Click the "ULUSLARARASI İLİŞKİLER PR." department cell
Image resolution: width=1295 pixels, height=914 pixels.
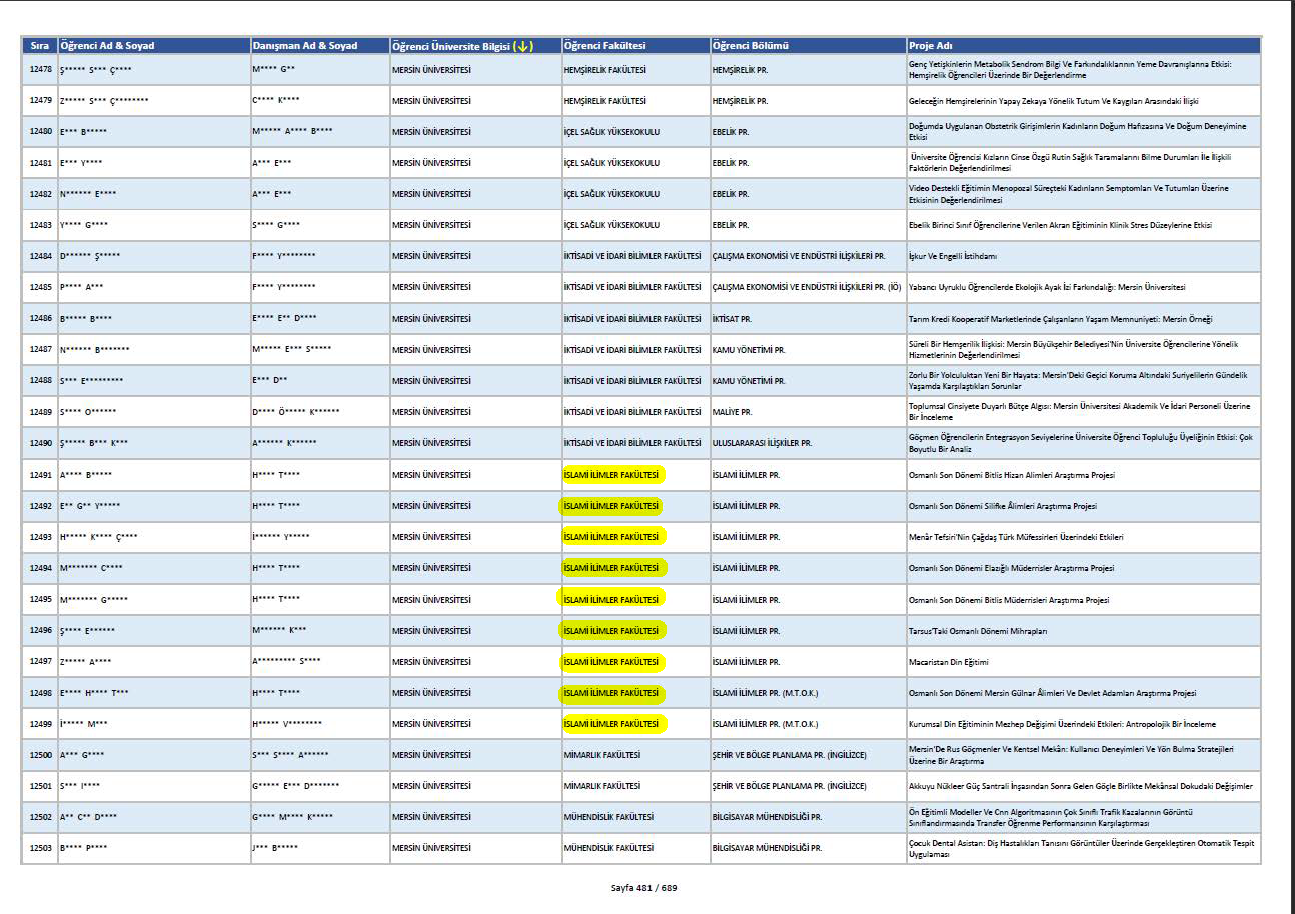tap(761, 443)
